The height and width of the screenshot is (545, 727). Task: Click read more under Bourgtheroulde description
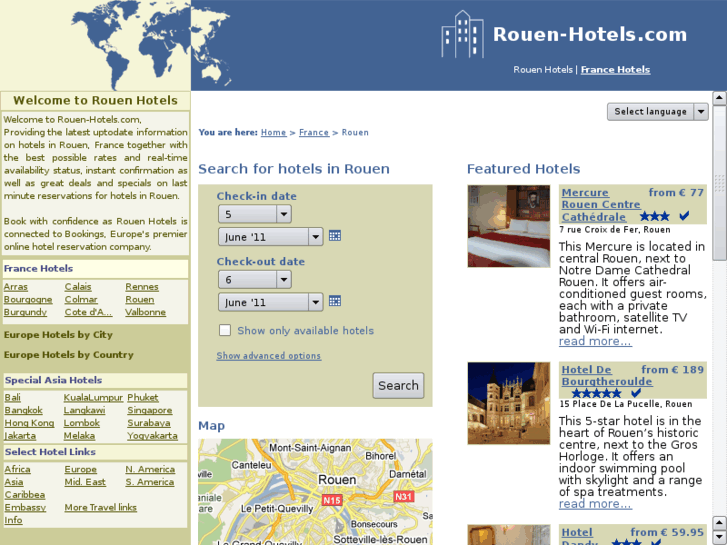[x=595, y=504]
